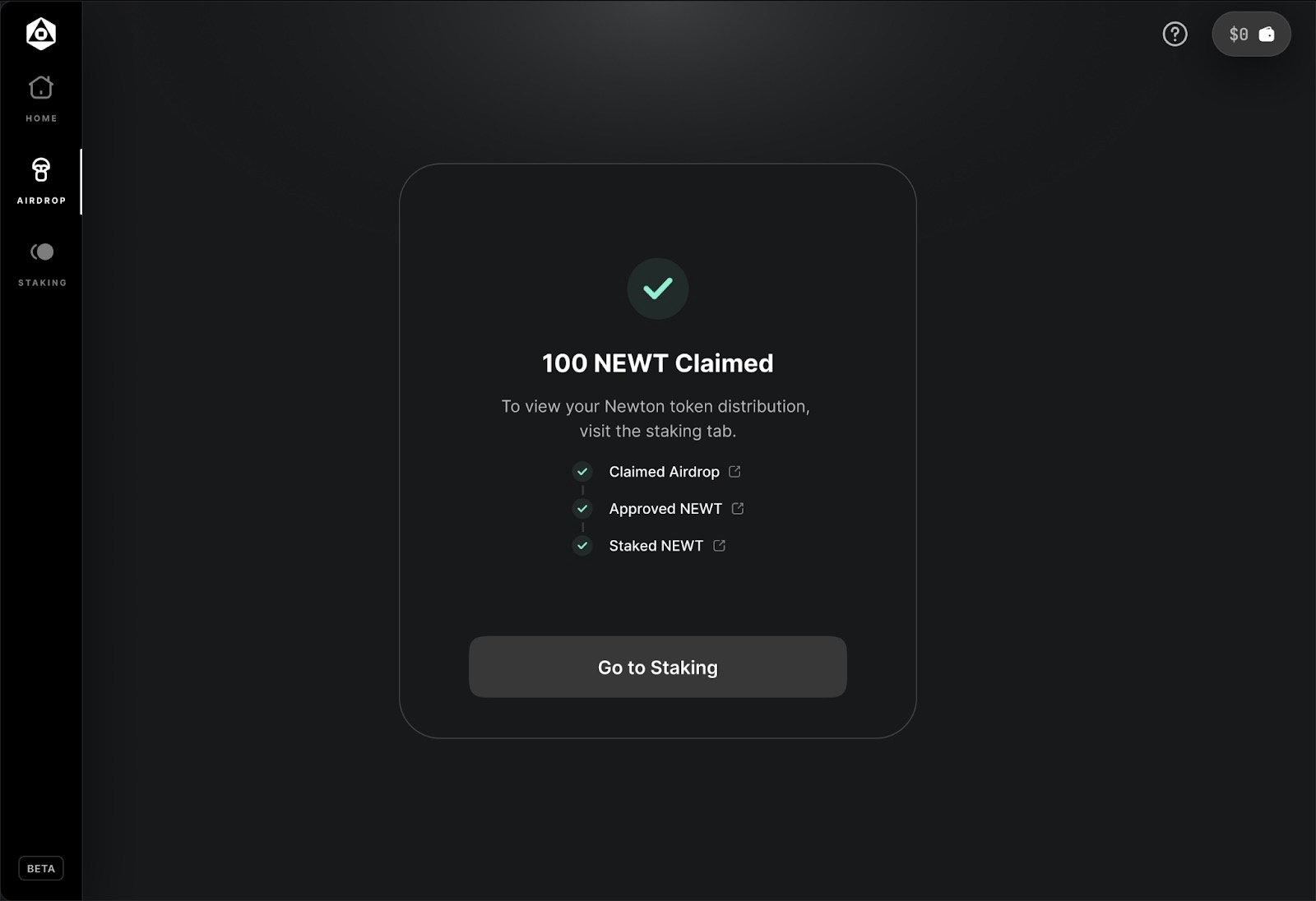Click the Staked NEWT step checkmark
Screen dimensions: 1316x901
[582, 545]
